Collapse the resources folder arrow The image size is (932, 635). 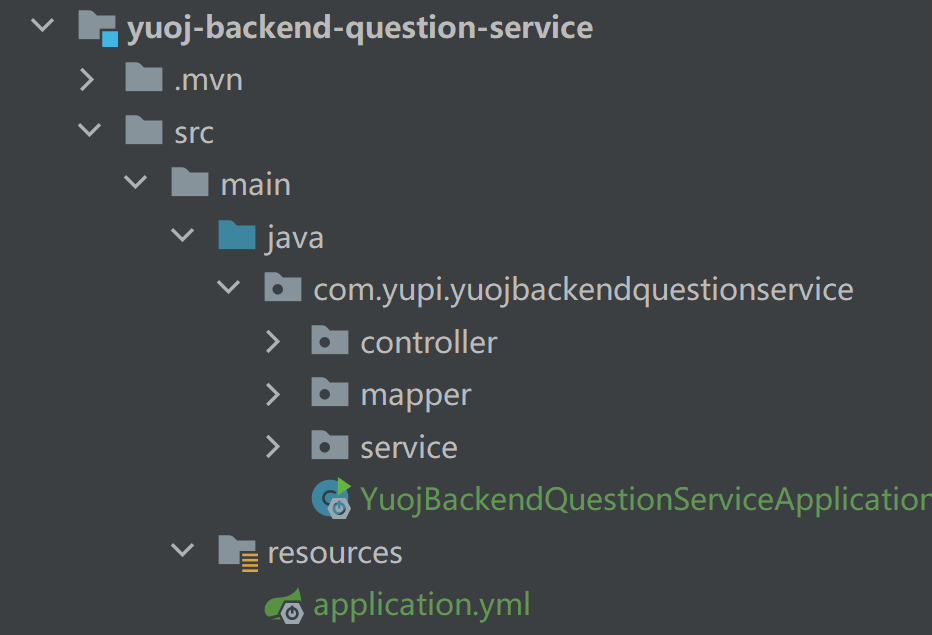181,552
